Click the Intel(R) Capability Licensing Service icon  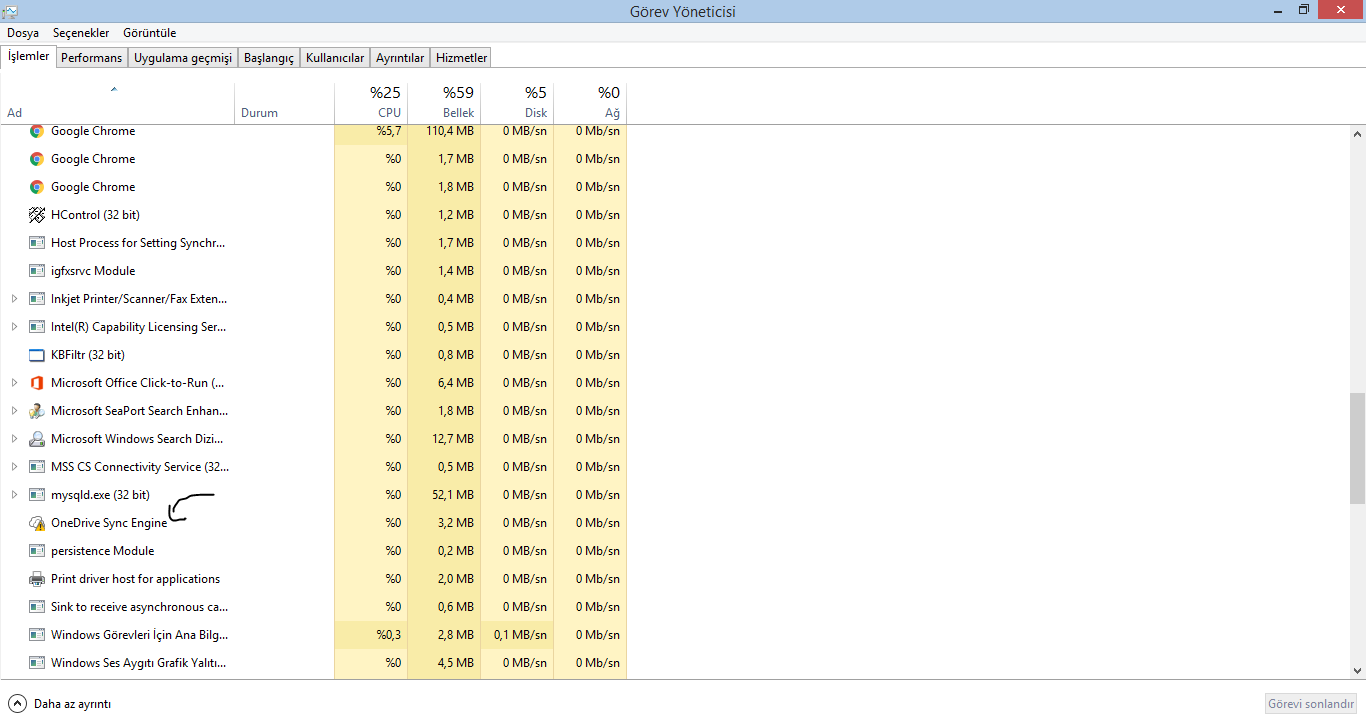tap(37, 327)
